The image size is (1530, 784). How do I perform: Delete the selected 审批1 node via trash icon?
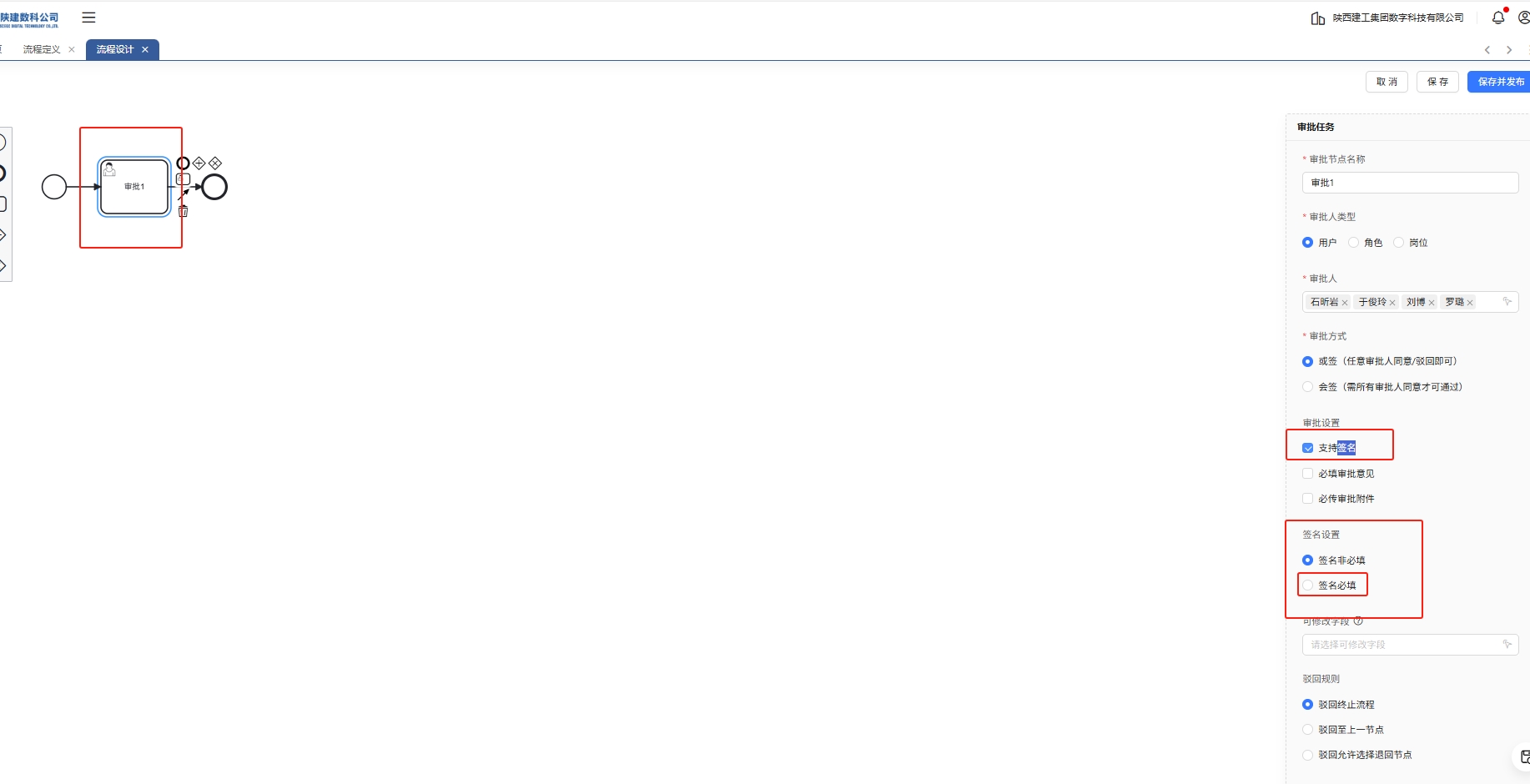tap(184, 212)
